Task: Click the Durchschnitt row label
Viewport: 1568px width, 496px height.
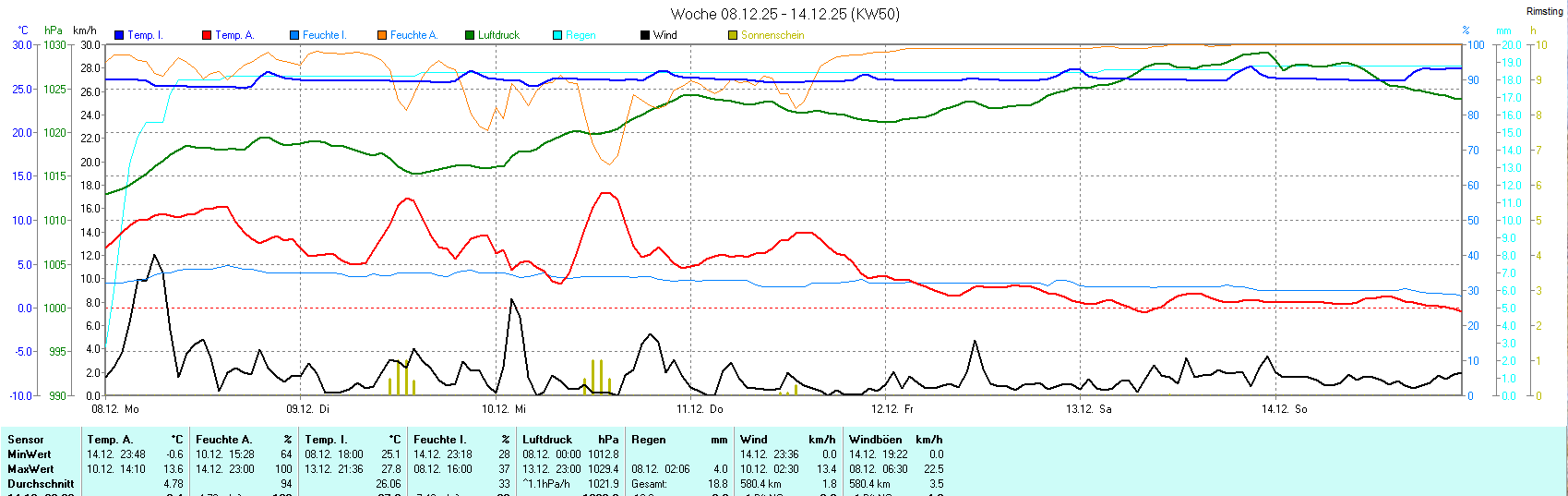Action: coord(41,483)
